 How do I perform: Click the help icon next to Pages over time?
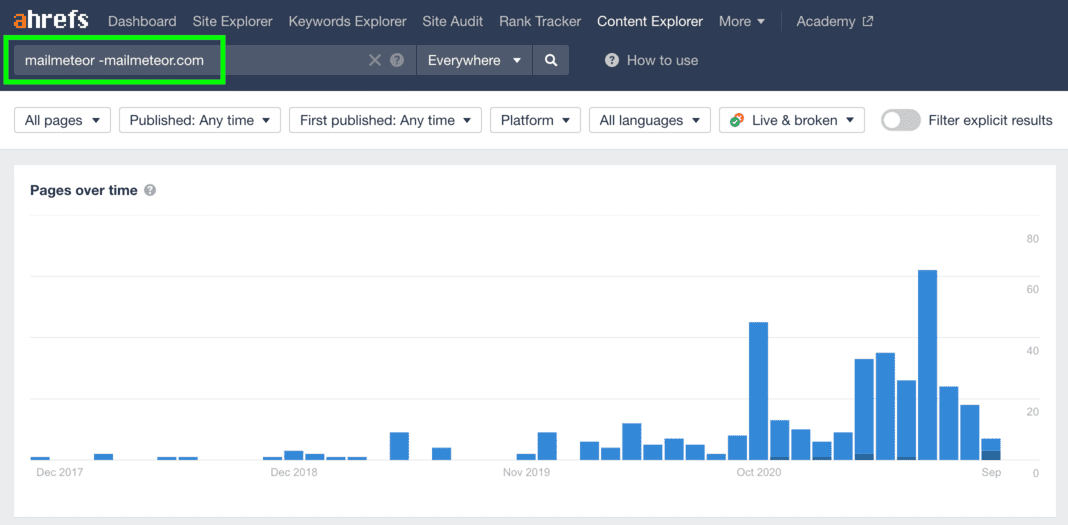point(151,190)
